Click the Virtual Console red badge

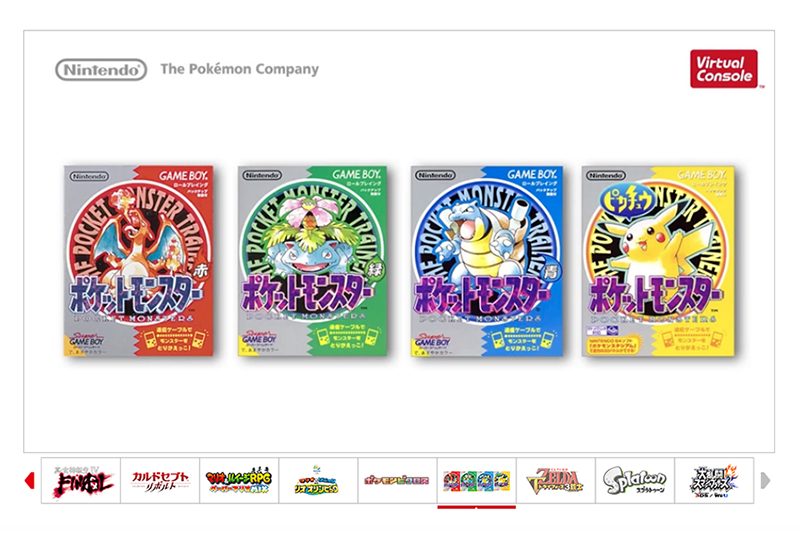[723, 69]
